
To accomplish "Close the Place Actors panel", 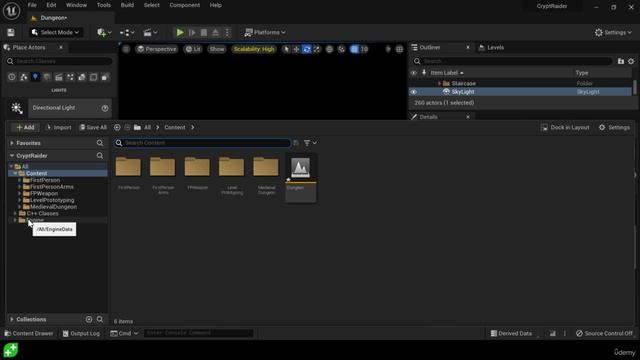I will [x=61, y=47].
